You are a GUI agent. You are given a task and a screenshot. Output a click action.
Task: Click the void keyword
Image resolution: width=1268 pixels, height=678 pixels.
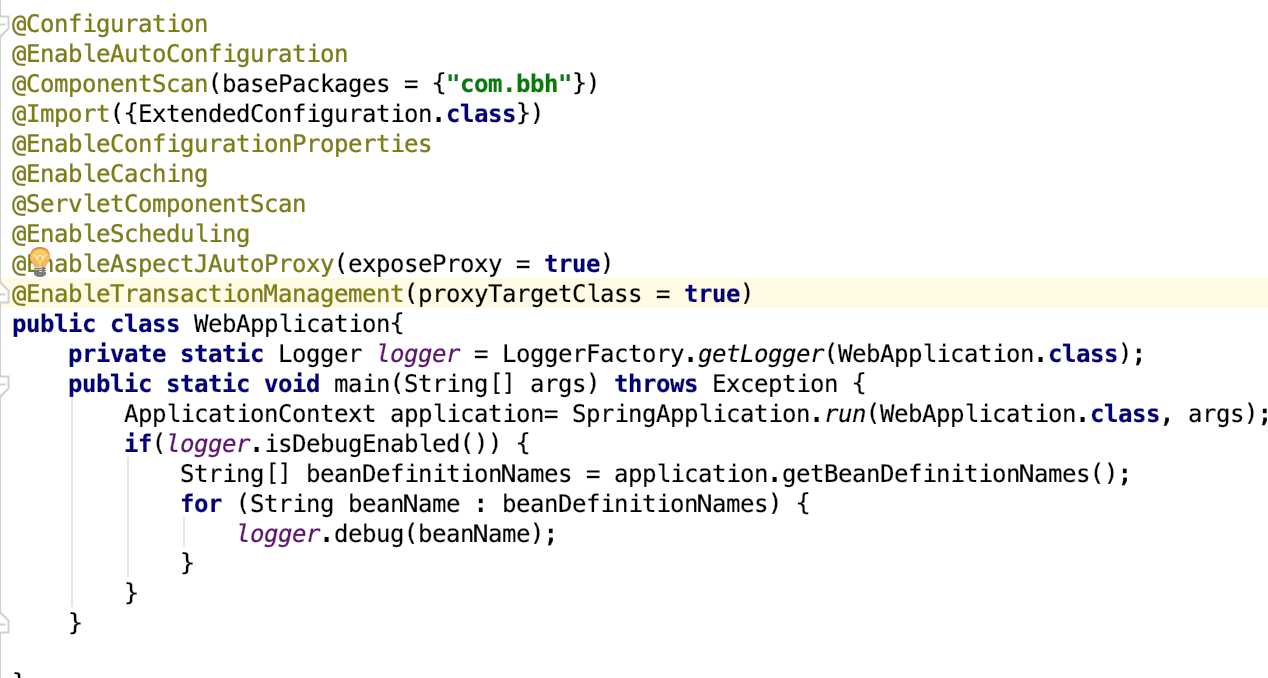click(x=292, y=384)
